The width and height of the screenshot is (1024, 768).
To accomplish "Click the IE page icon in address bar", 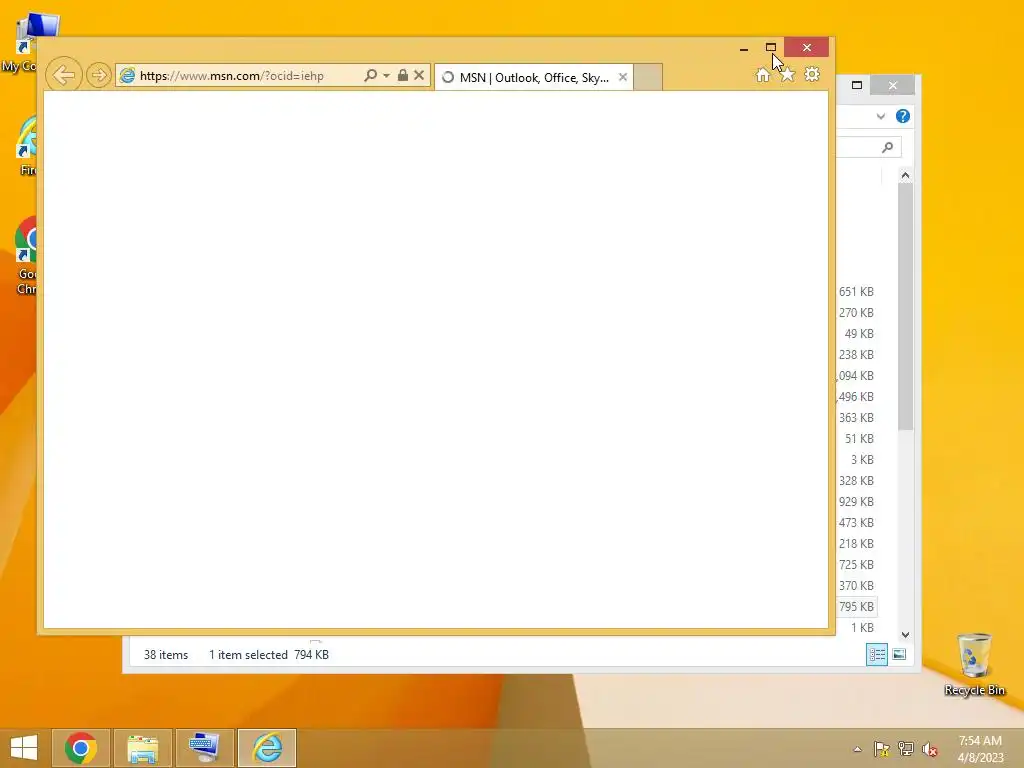I will pyautogui.click(x=127, y=76).
